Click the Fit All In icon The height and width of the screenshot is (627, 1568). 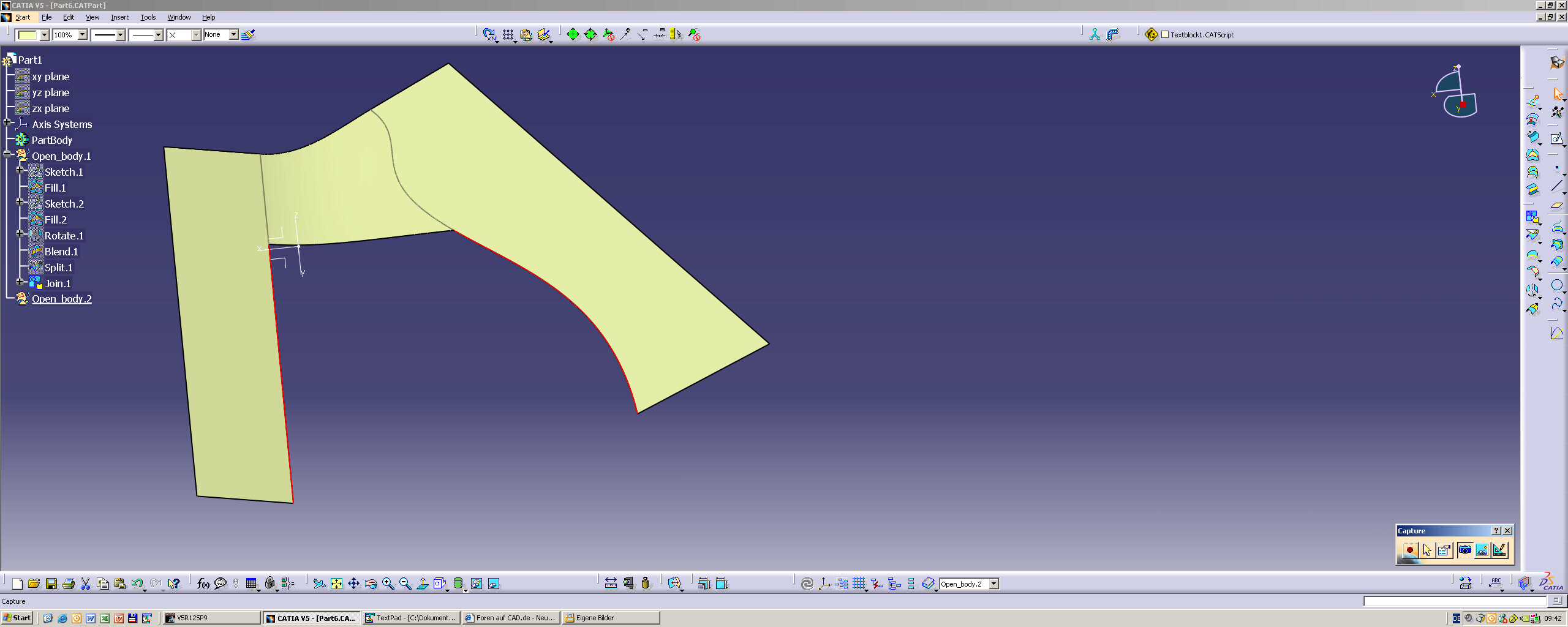click(x=336, y=584)
